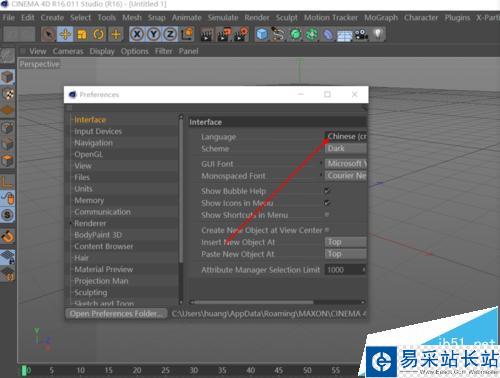Select Input Devices preferences category

click(98, 131)
